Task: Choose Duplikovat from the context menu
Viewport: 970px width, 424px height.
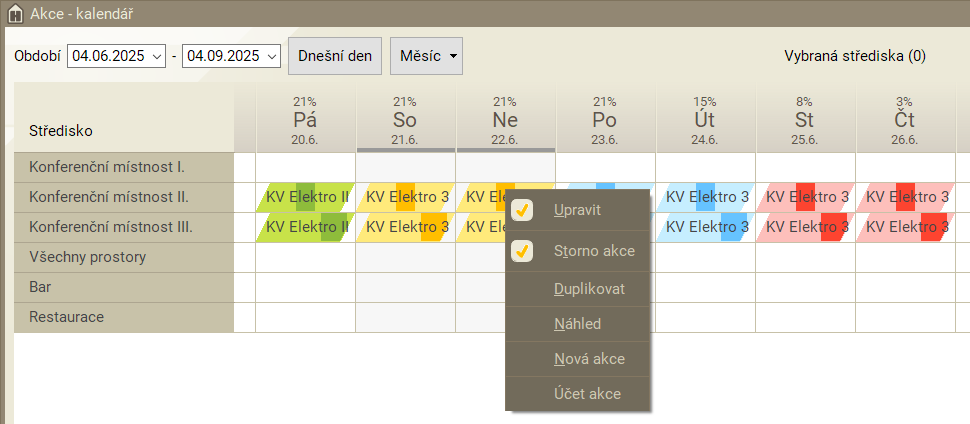Action: 589,288
